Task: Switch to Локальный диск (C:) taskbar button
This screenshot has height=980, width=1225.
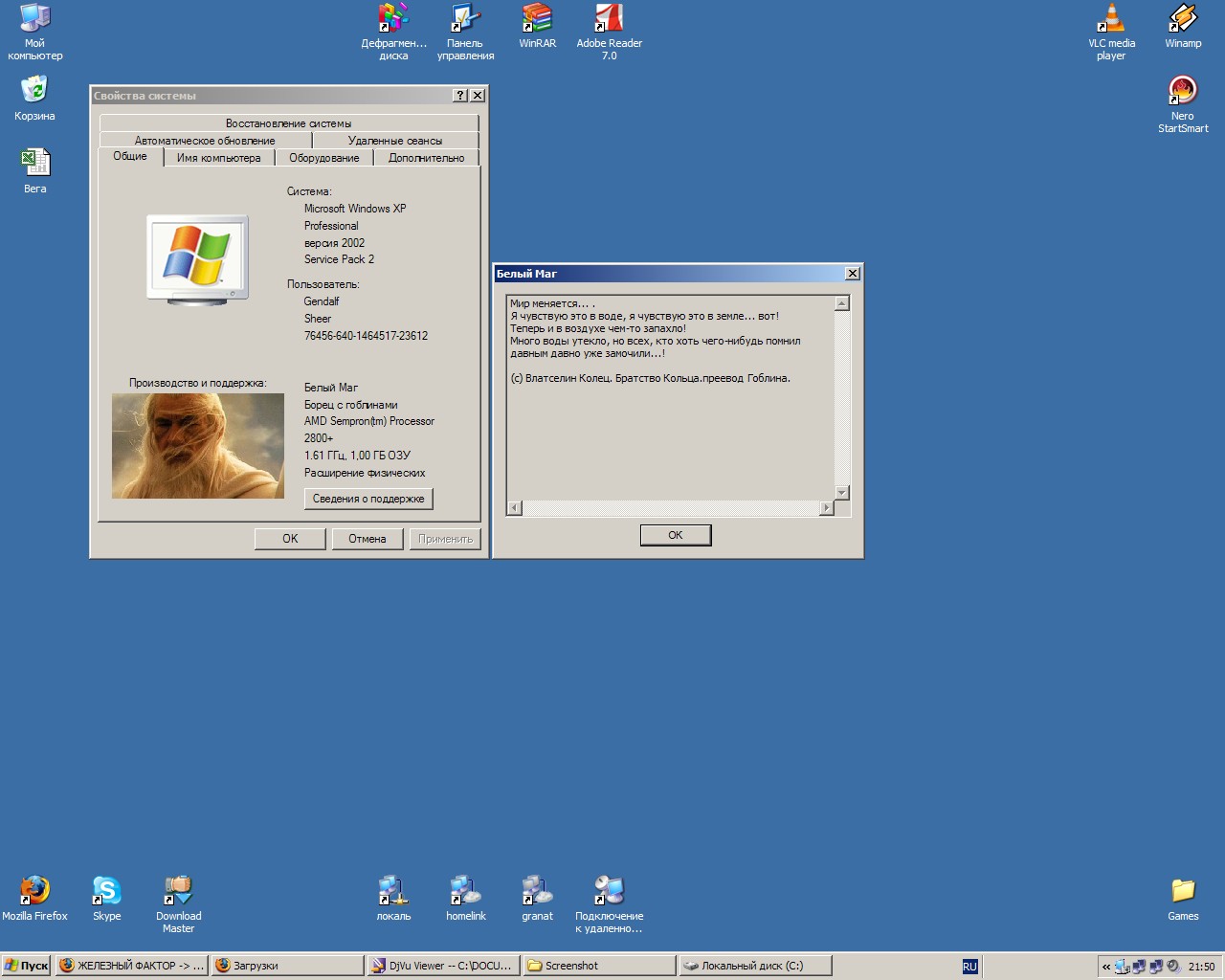Action: click(x=755, y=967)
